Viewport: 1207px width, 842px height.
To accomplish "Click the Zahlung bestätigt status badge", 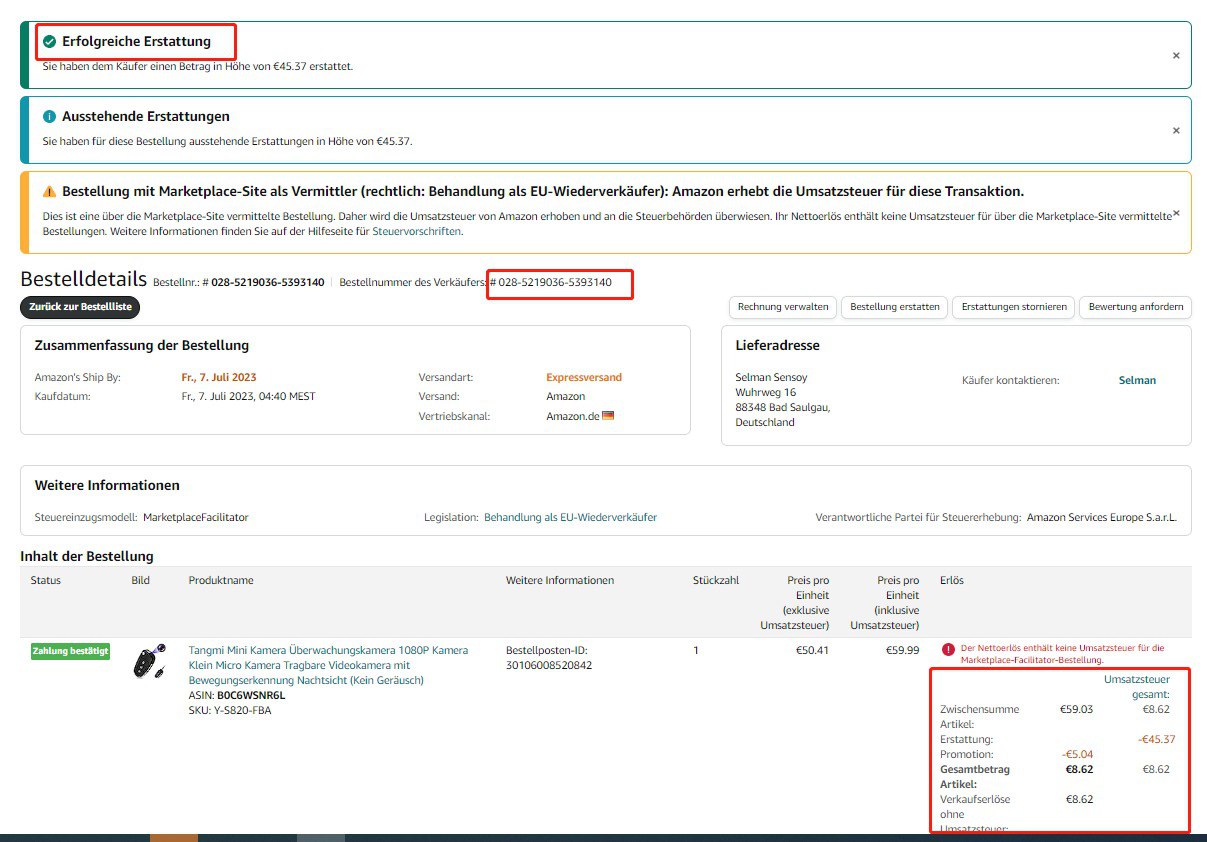I will [70, 652].
